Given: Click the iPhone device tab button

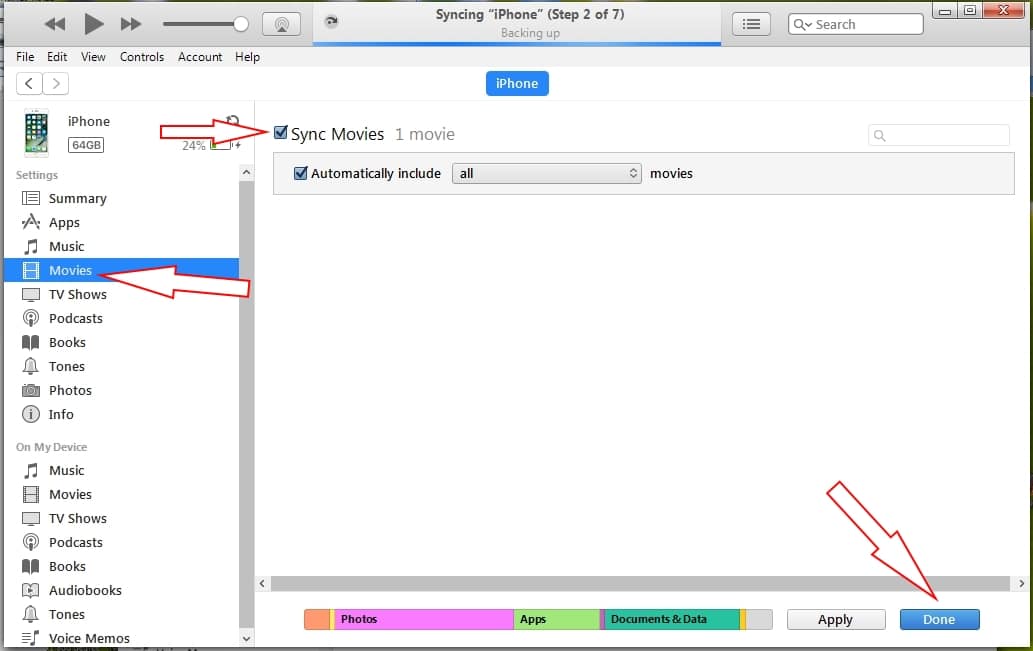Looking at the screenshot, I should 517,84.
